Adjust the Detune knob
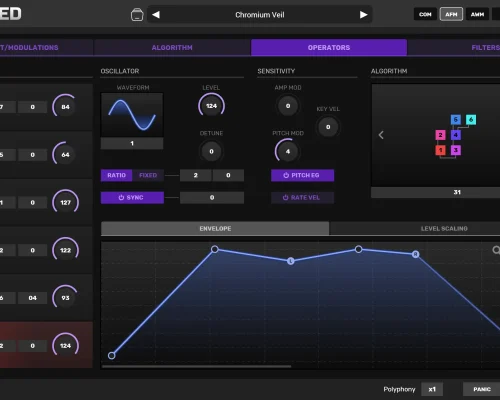 [211, 151]
